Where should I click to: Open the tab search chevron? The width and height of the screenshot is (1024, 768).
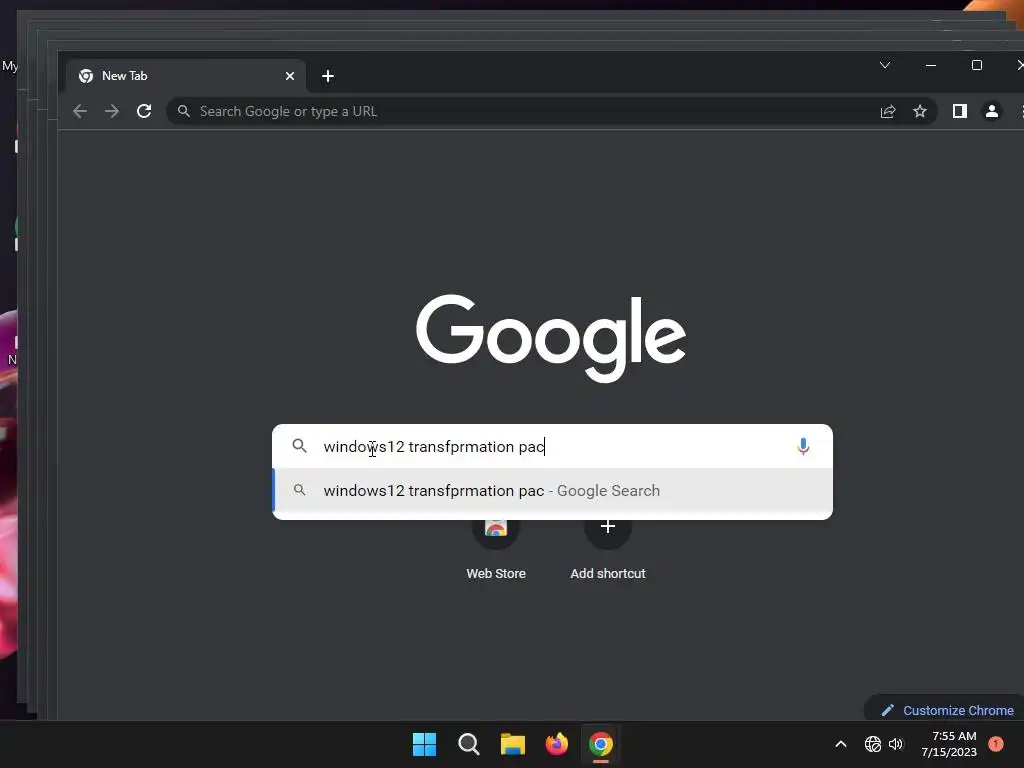885,65
